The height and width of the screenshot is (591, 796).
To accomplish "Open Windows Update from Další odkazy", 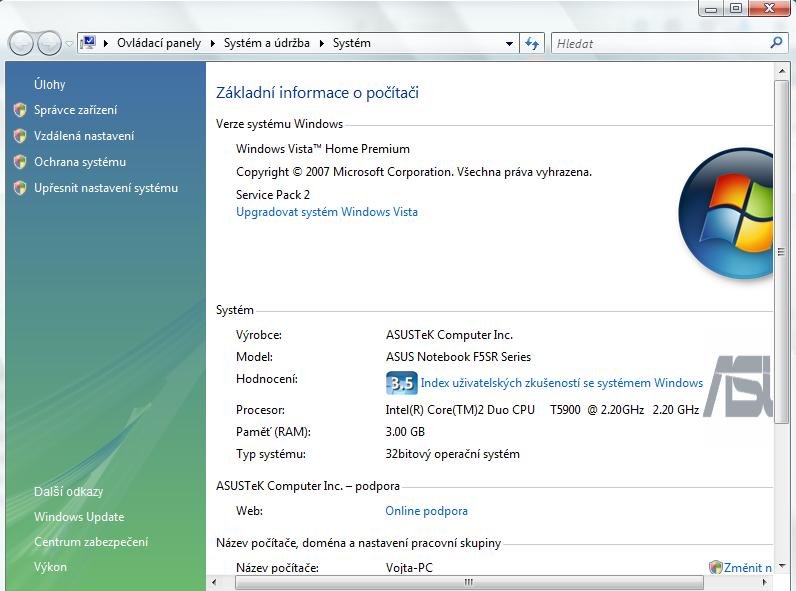I will (79, 516).
